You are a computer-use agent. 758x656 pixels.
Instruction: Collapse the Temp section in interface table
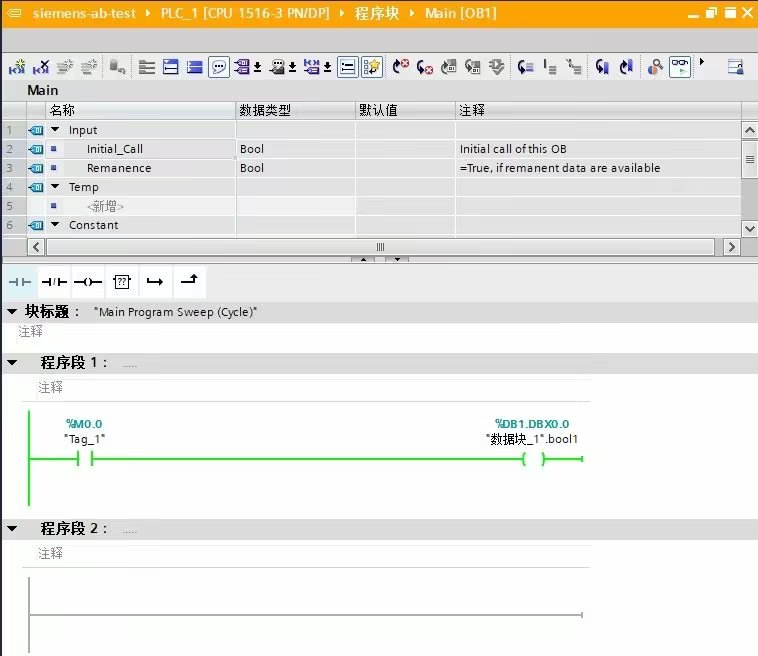coord(55,187)
